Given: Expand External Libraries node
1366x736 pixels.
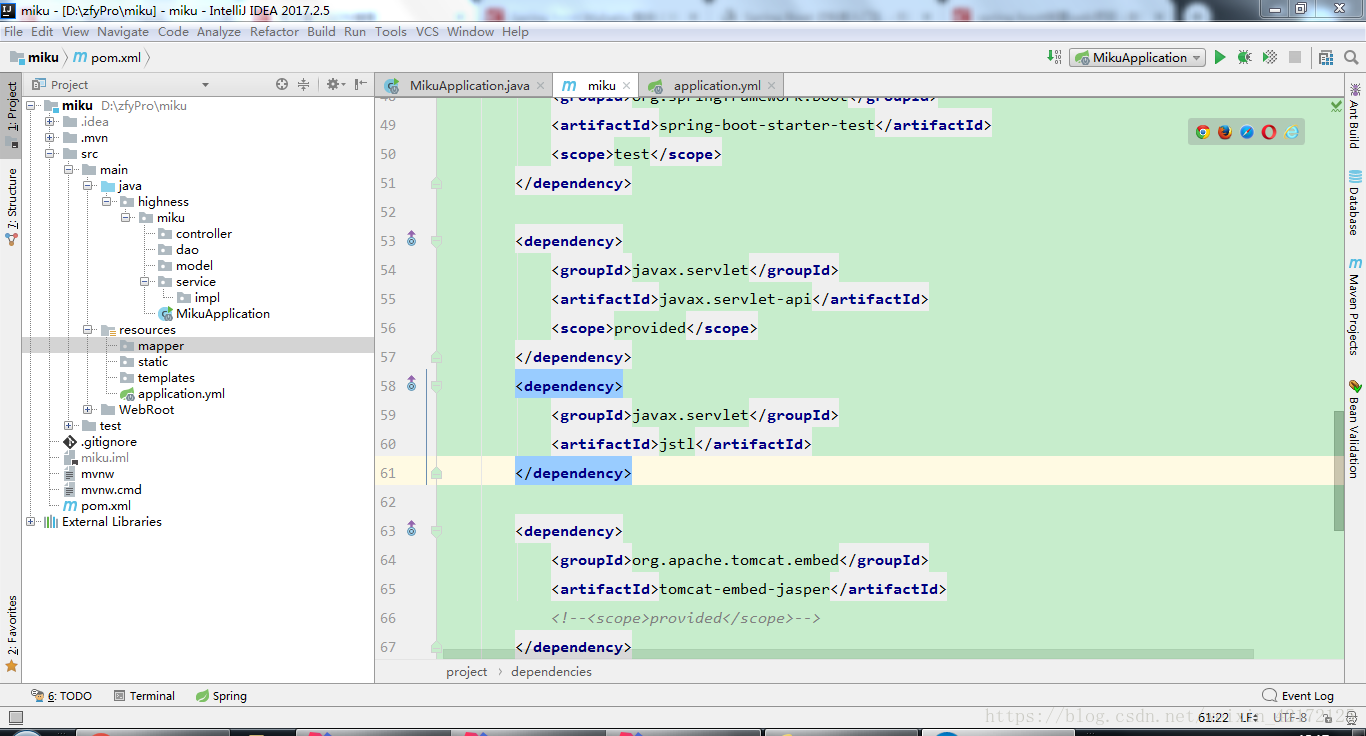Looking at the screenshot, I should coord(31,522).
